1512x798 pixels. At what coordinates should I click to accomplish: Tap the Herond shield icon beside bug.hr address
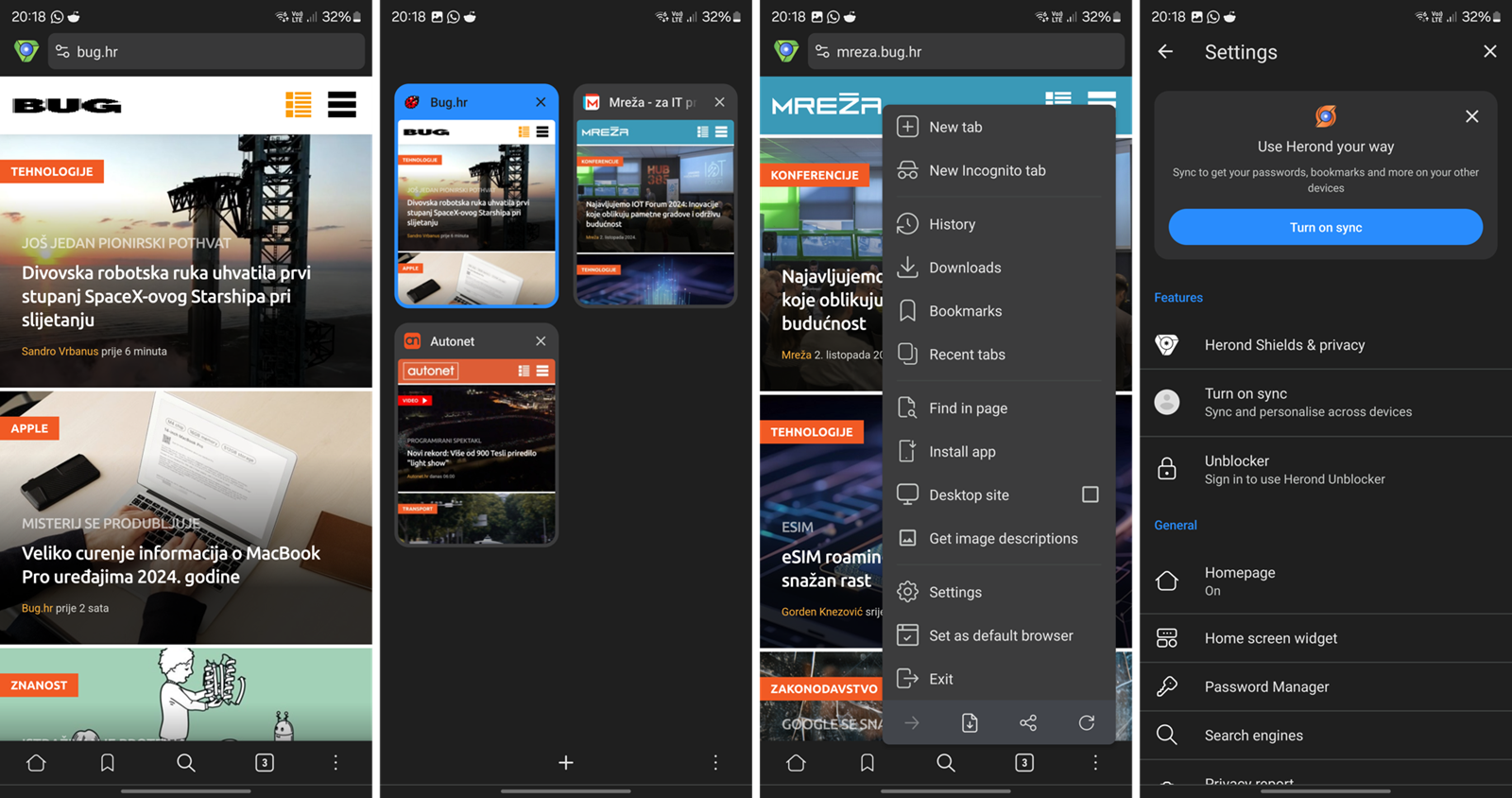coord(26,51)
